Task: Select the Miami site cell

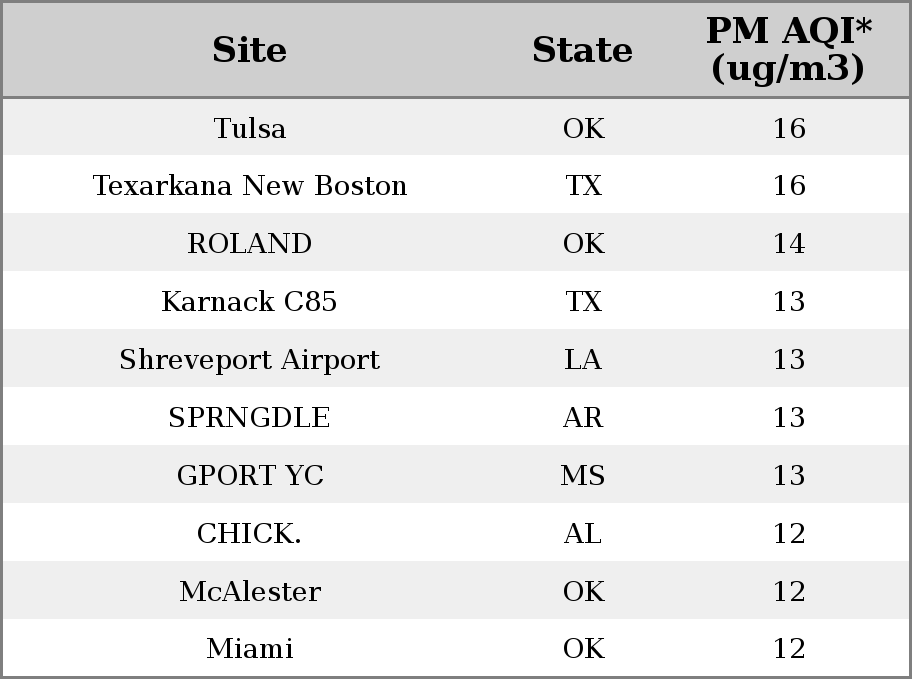Action: (250, 649)
